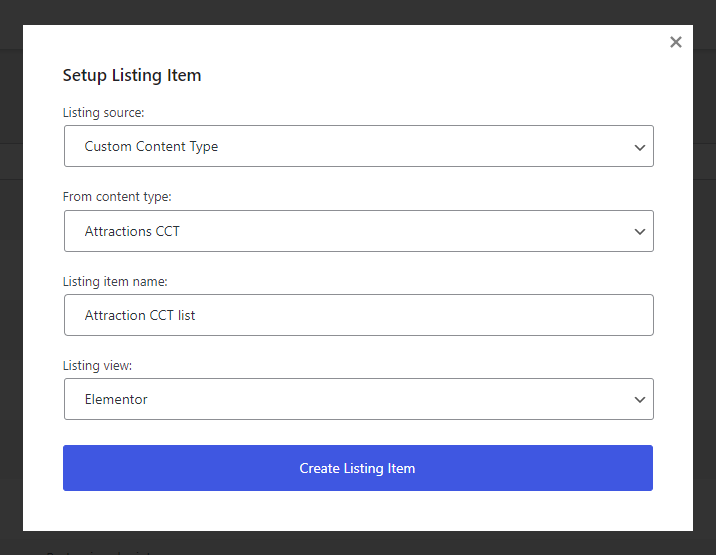Click the Setup Listing Item heading
This screenshot has height=555, width=716.
tap(132, 75)
